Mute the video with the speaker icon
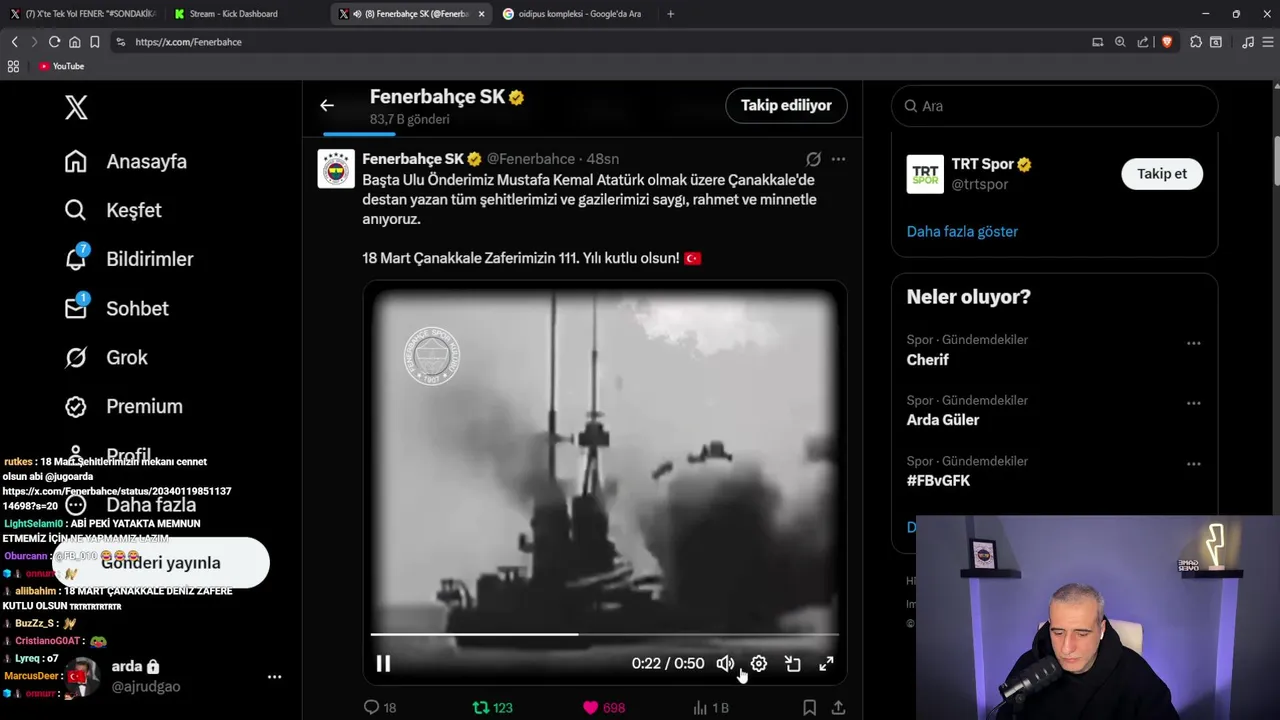Viewport: 1280px width, 720px height. coord(725,664)
